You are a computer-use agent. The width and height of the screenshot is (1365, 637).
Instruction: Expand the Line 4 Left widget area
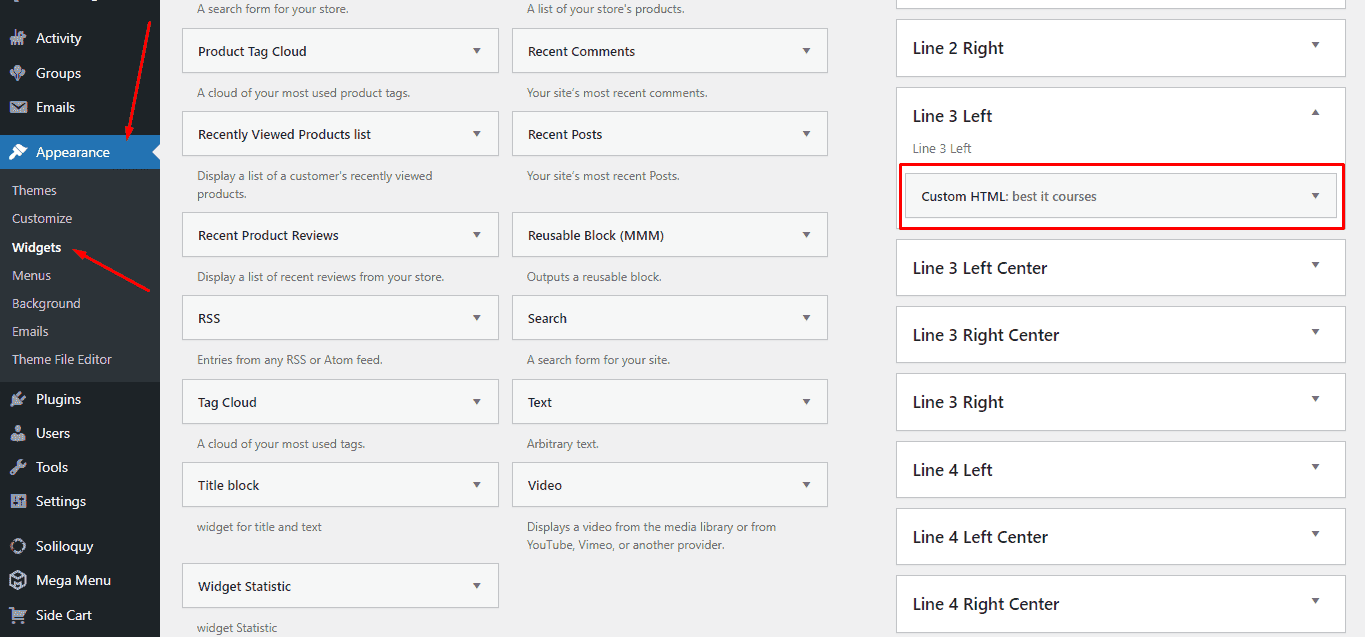pyautogui.click(x=1315, y=468)
